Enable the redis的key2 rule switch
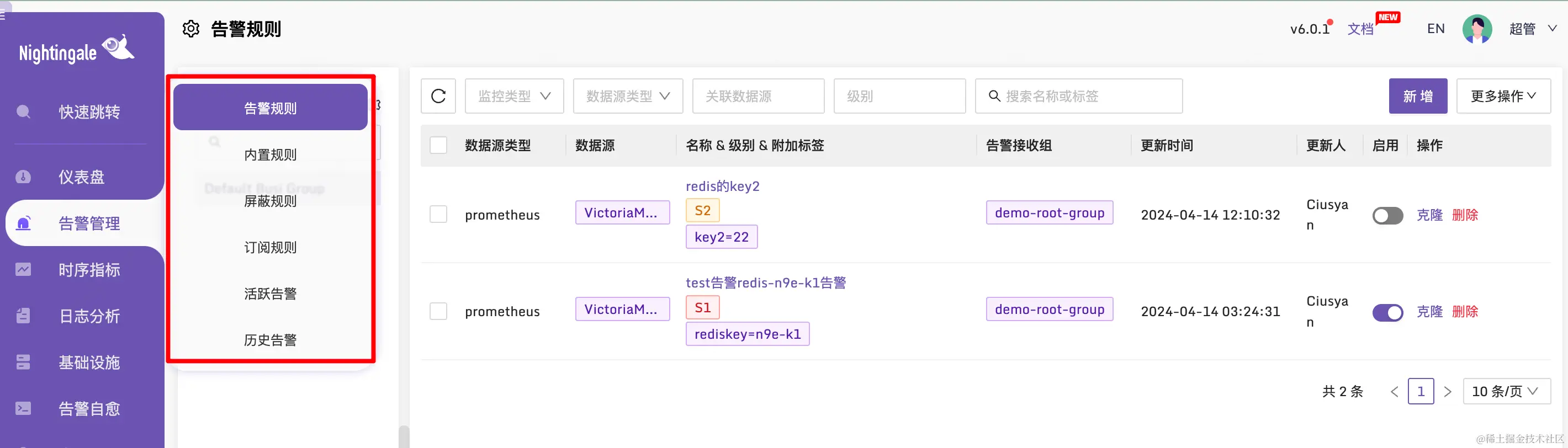Image resolution: width=1568 pixels, height=448 pixels. [1388, 215]
